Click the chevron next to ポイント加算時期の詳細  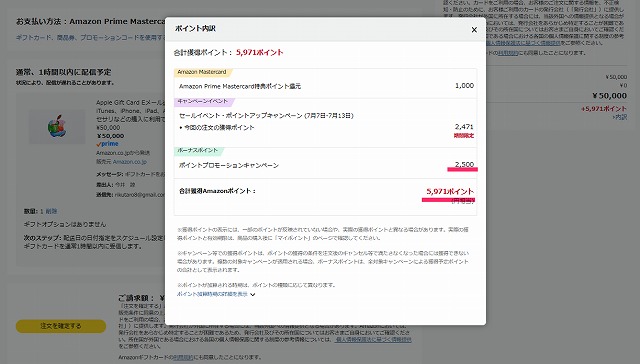click(x=253, y=295)
